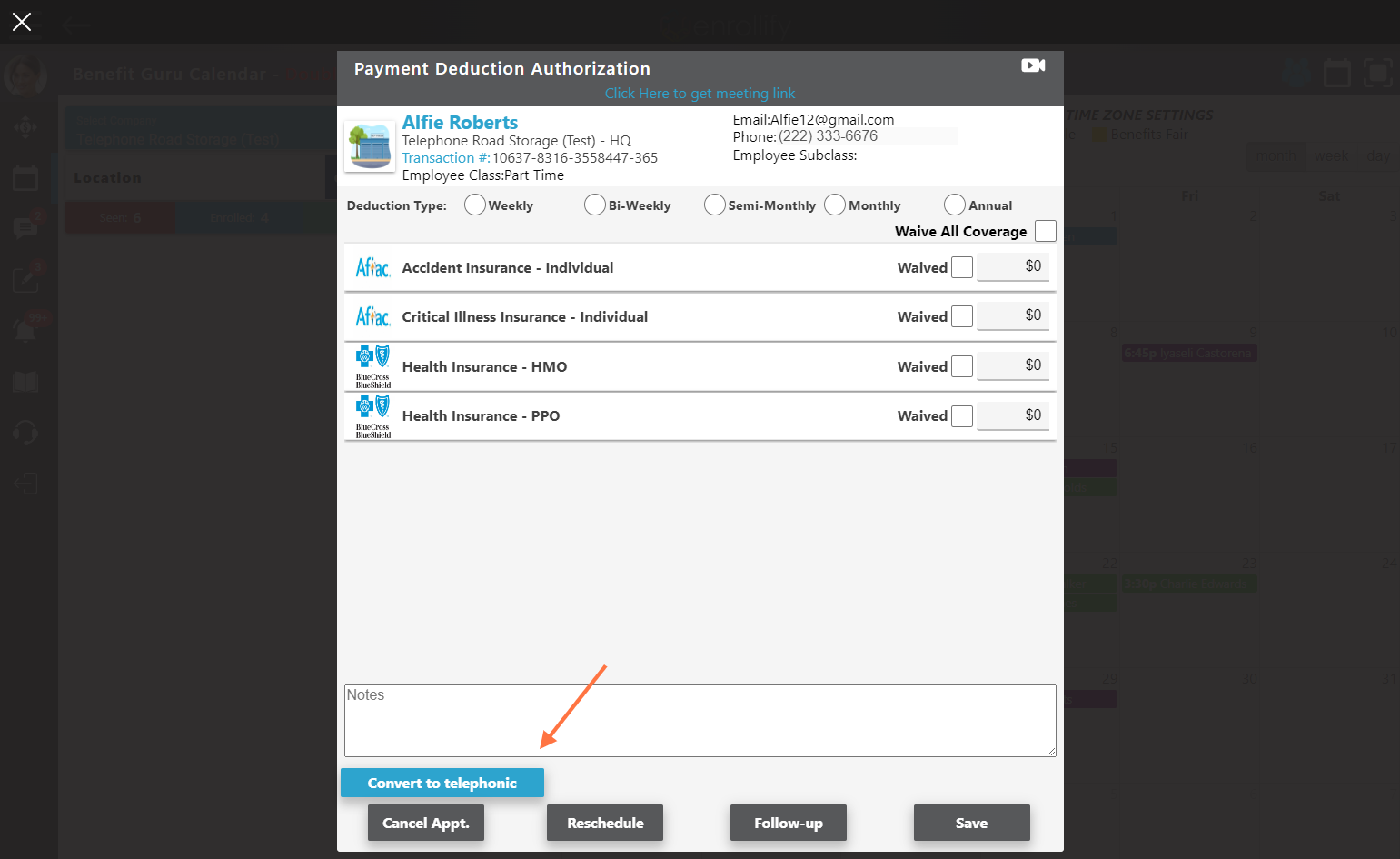Open the book icon in background sidebar
This screenshot has width=1400, height=859.
25,382
